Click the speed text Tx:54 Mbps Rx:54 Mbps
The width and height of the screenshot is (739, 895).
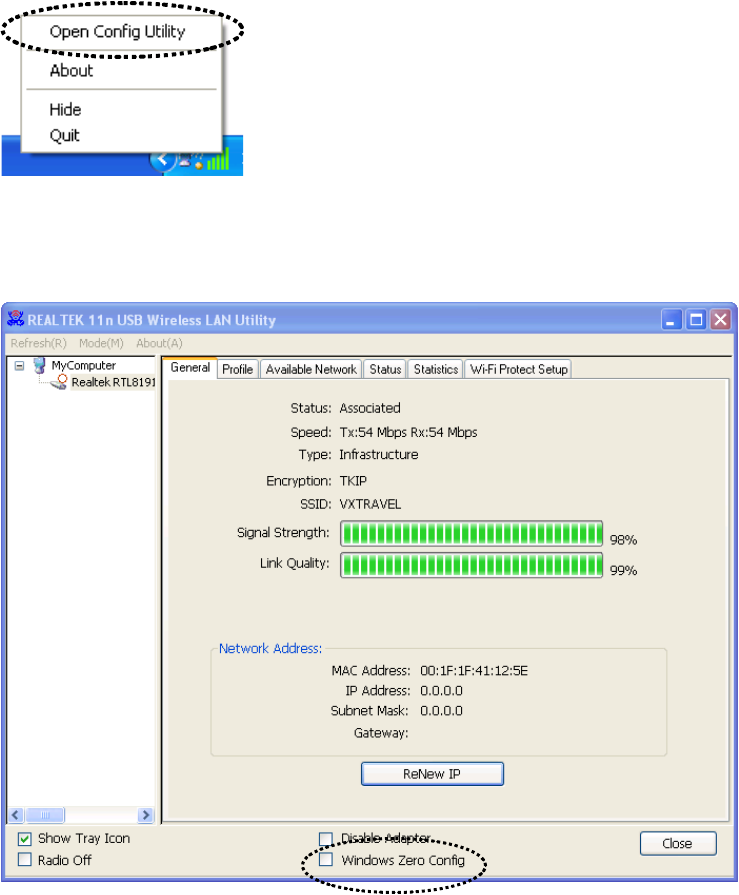point(409,433)
